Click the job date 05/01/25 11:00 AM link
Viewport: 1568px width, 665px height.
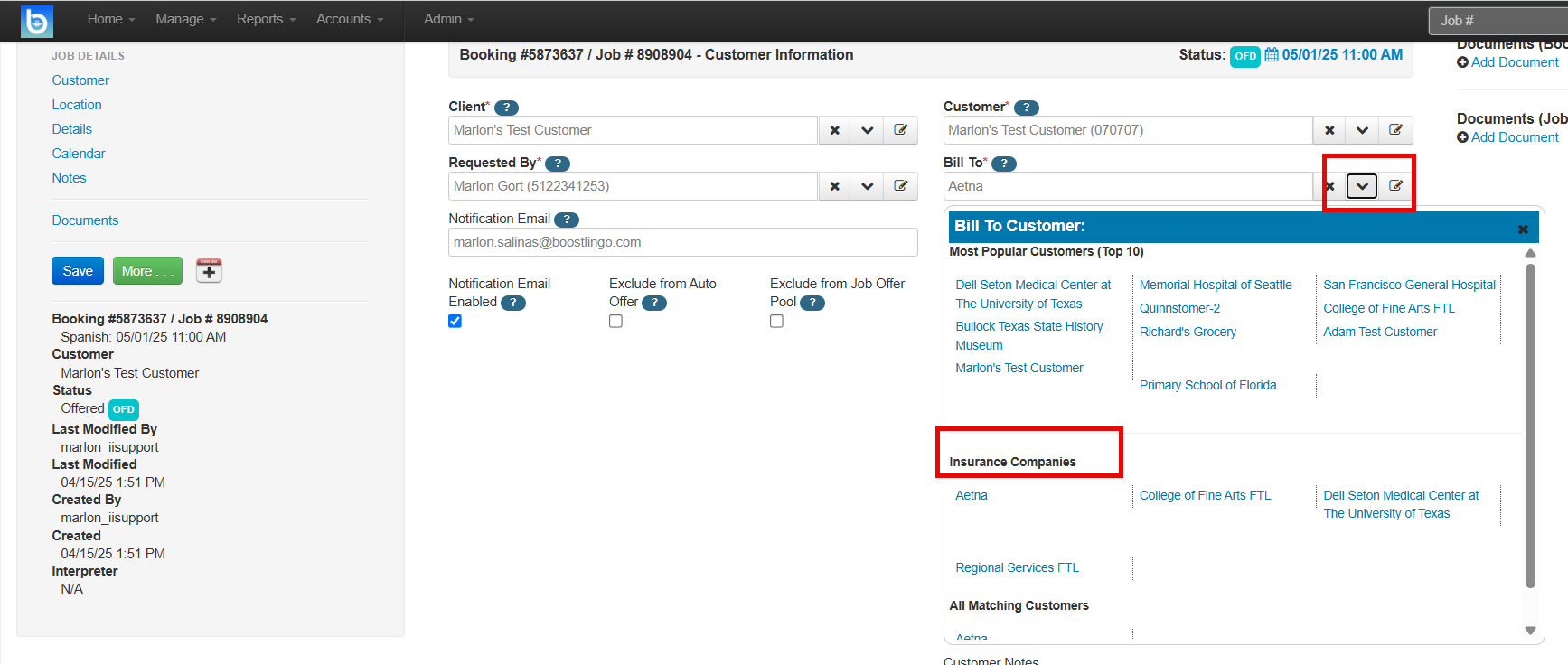[1342, 55]
